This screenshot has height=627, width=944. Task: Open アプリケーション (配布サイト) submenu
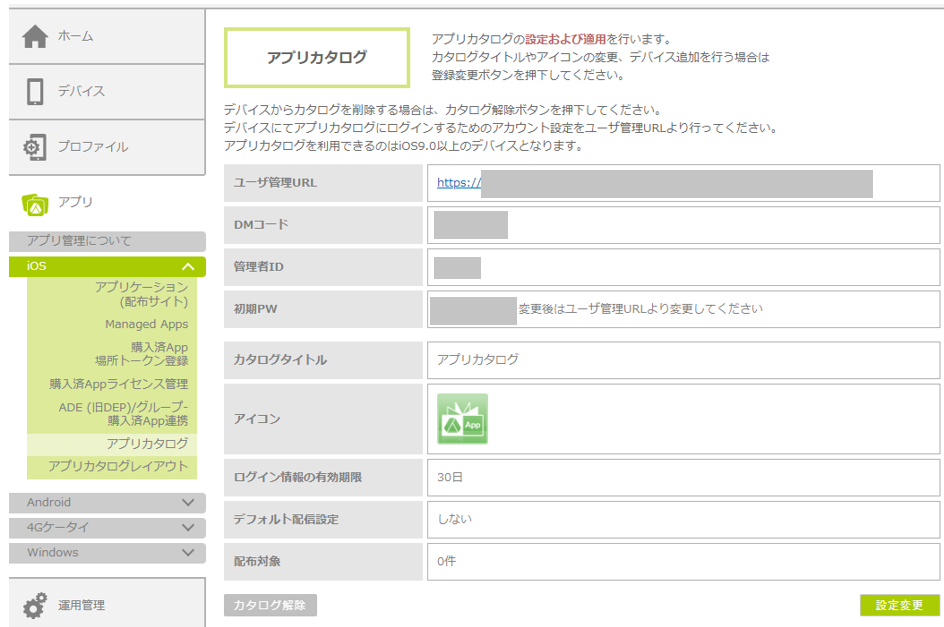click(x=141, y=294)
